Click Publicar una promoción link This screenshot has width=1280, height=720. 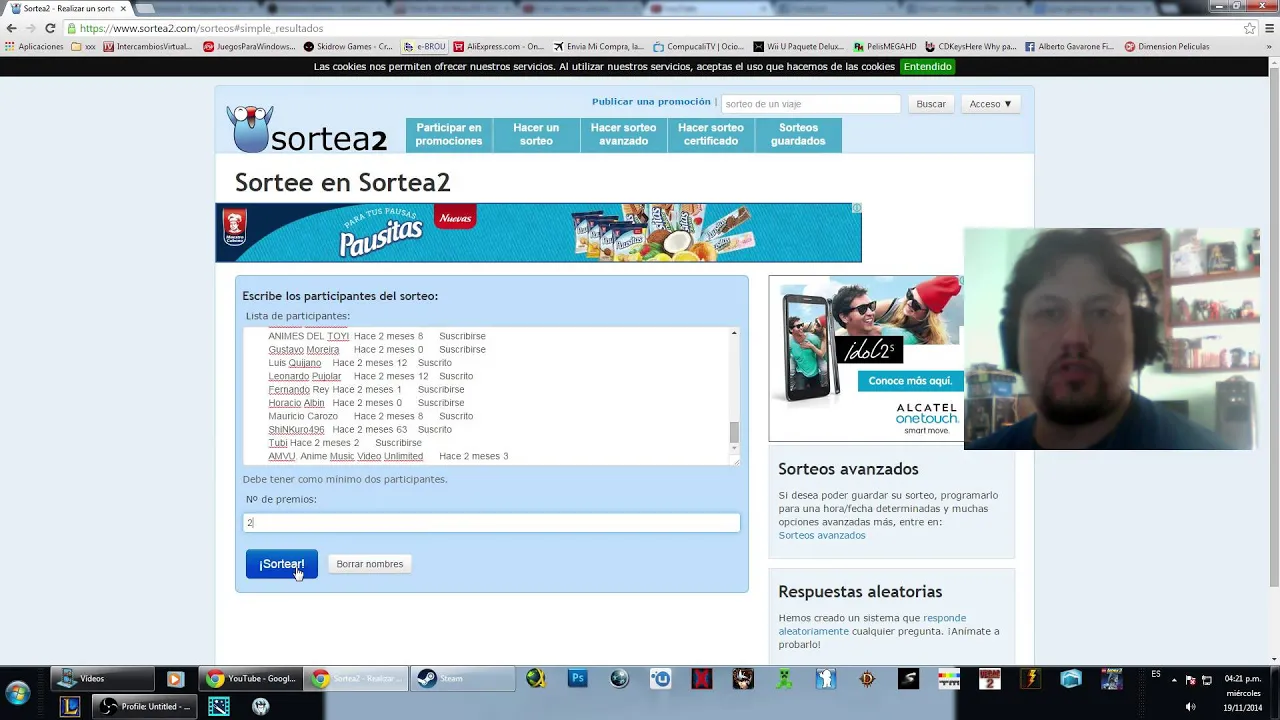[x=651, y=102]
